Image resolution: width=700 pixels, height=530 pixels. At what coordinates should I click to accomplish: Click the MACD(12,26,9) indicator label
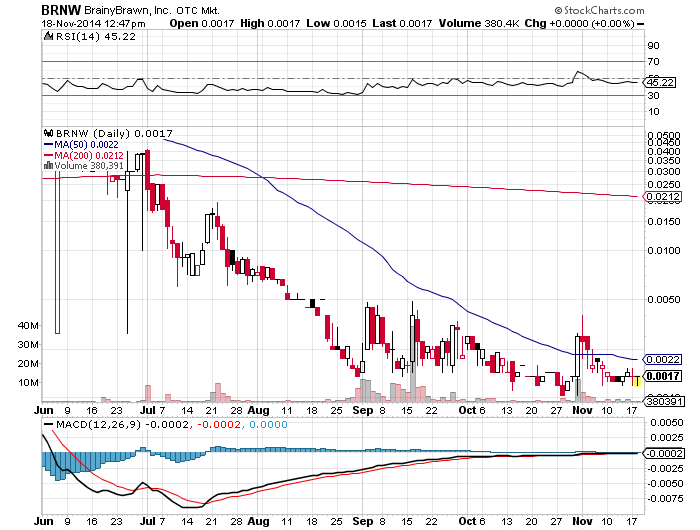click(98, 424)
